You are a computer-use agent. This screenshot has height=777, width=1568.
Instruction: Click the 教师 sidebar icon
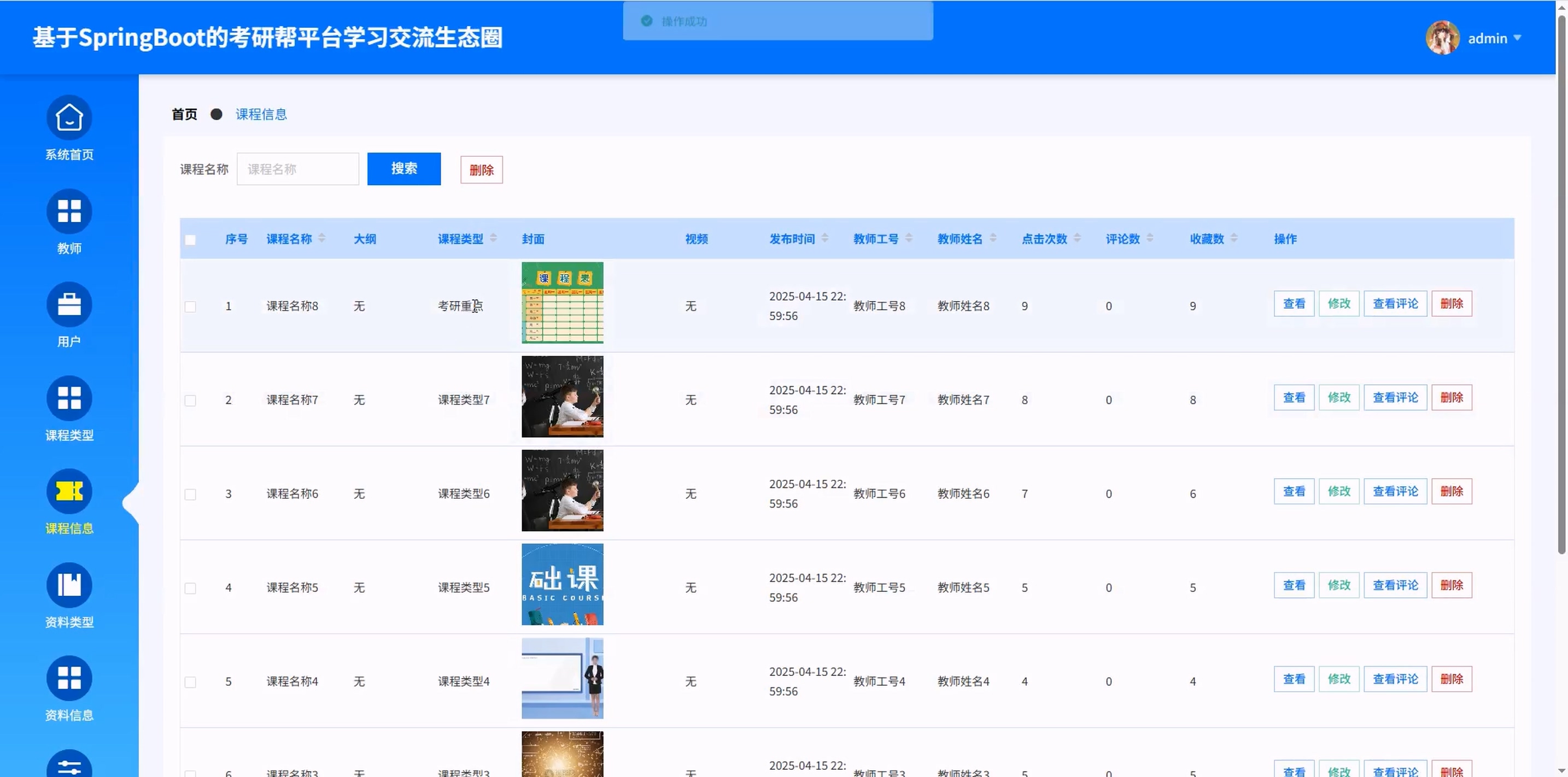click(69, 211)
